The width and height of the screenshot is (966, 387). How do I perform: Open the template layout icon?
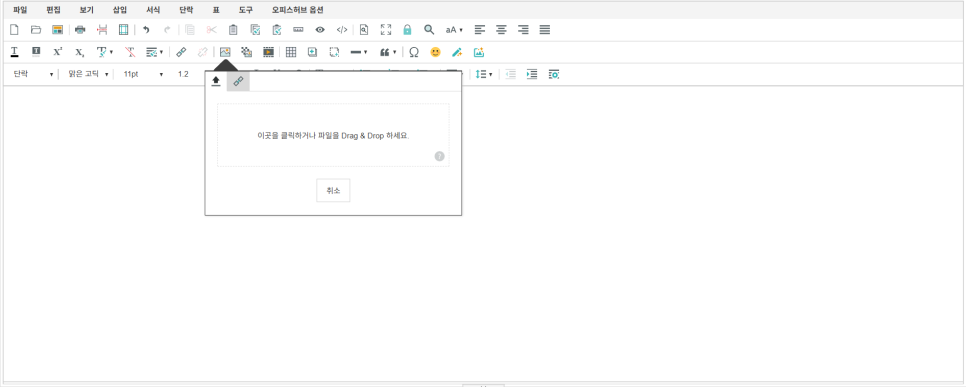[x=57, y=30]
